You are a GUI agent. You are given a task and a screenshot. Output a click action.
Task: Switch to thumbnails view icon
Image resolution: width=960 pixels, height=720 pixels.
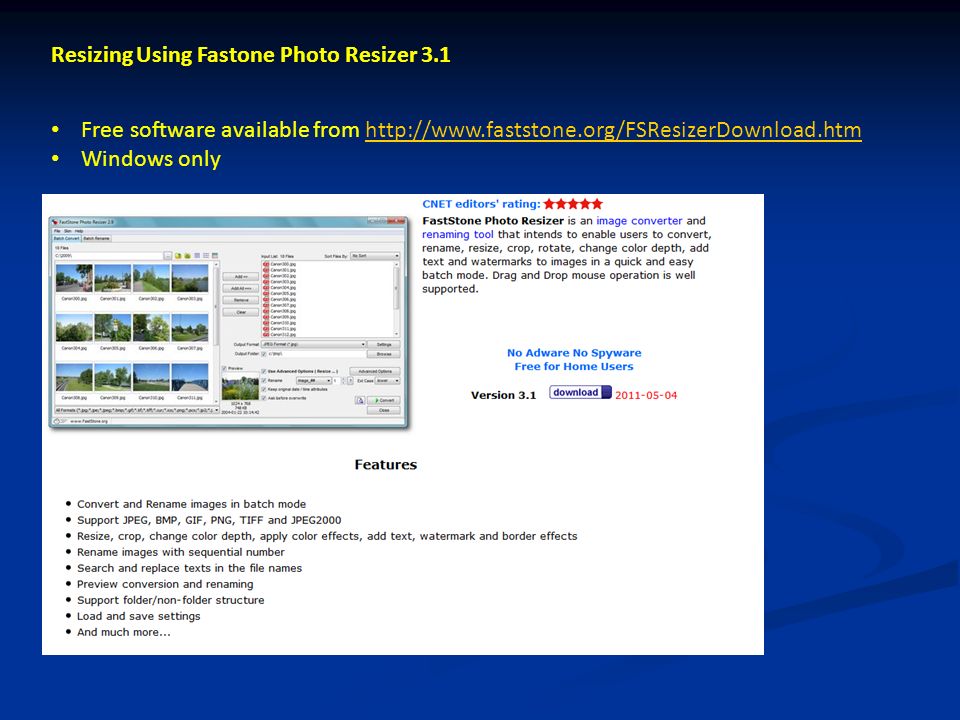pos(197,255)
